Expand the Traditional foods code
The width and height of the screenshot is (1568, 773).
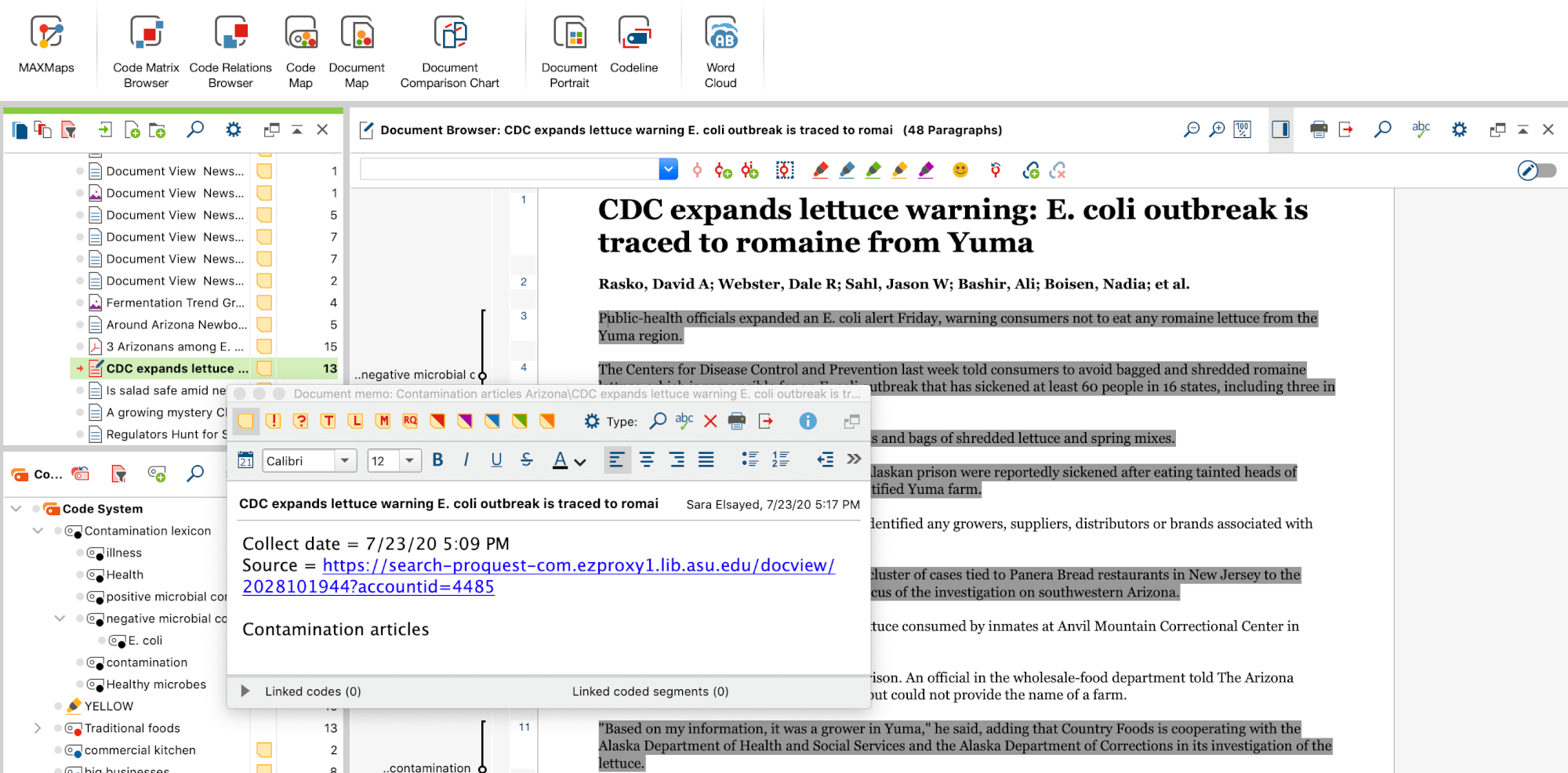tap(38, 728)
